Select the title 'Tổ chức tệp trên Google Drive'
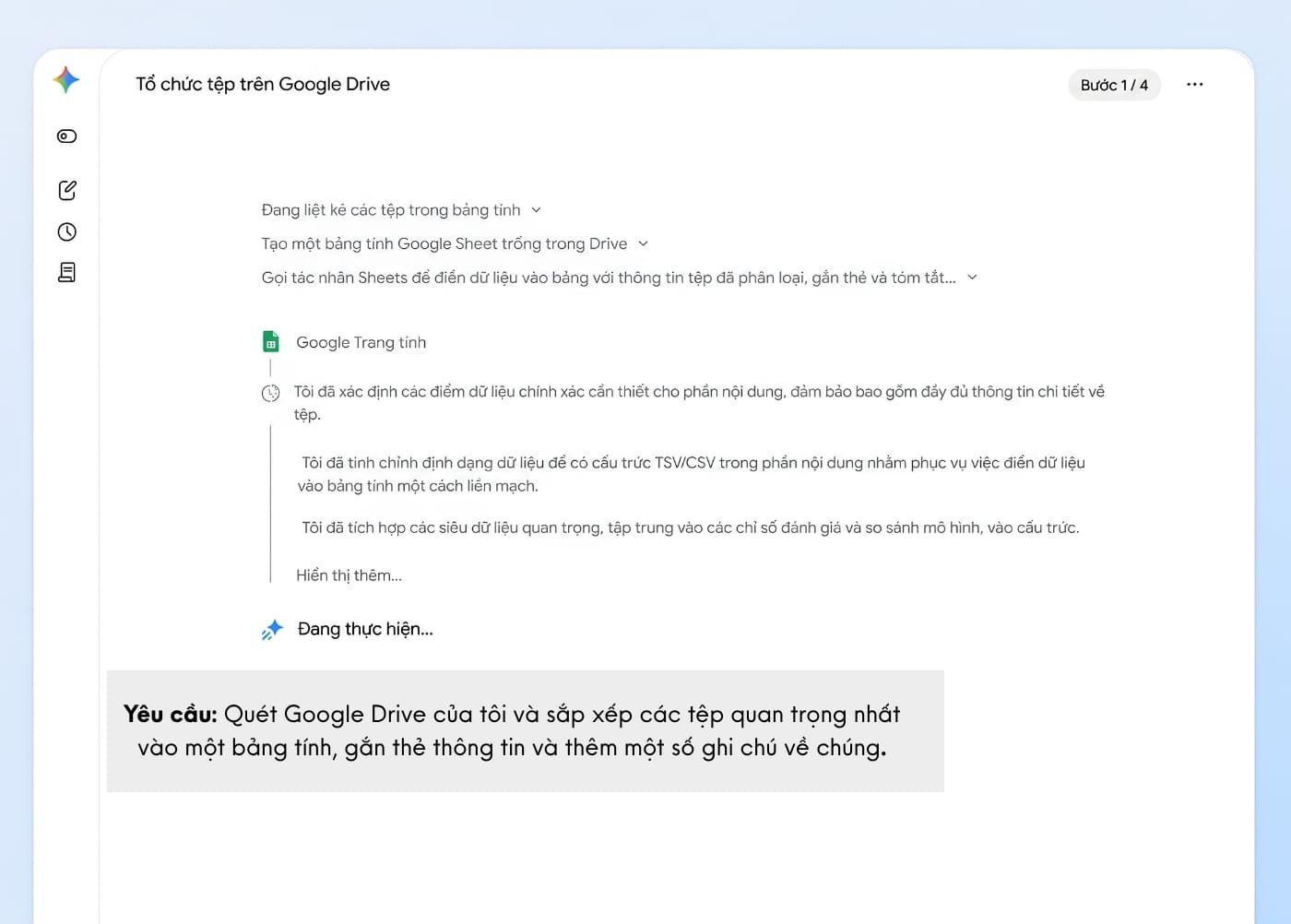The height and width of the screenshot is (924, 1291). tap(263, 84)
